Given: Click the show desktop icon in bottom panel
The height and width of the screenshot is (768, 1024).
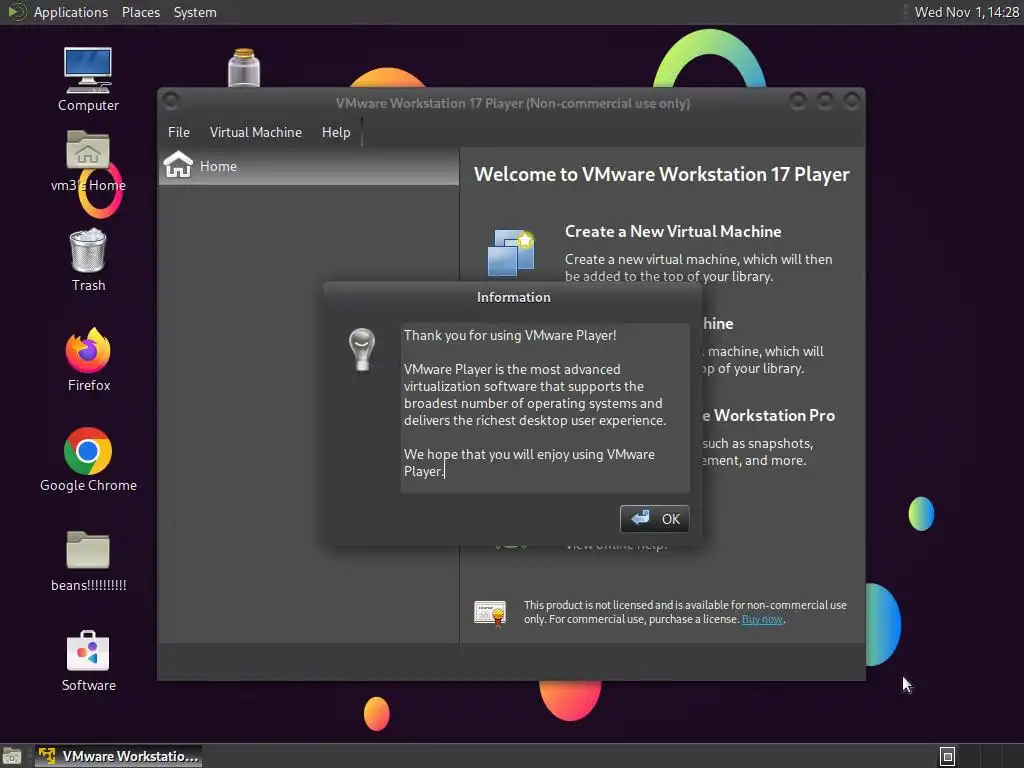Looking at the screenshot, I should tap(12, 757).
